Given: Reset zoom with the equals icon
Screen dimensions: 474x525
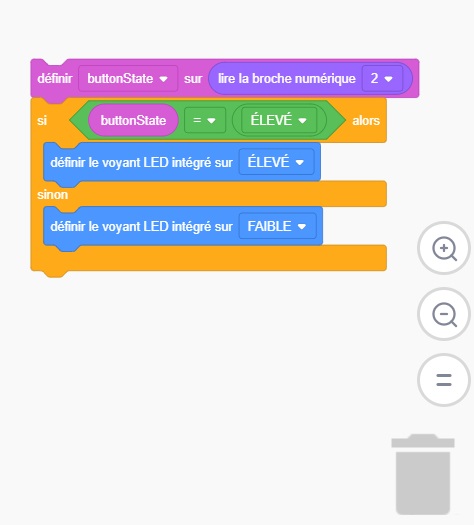Looking at the screenshot, I should pyautogui.click(x=444, y=380).
